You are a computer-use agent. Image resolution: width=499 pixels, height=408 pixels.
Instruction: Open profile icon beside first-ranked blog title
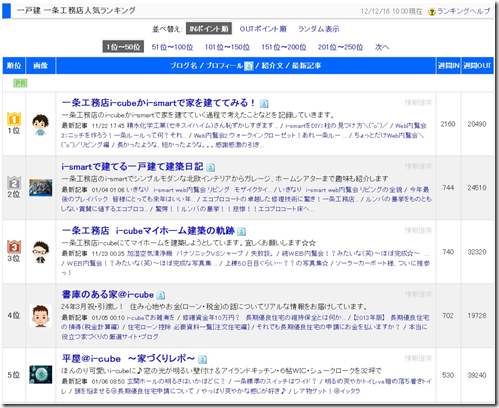pyautogui.click(x=264, y=104)
